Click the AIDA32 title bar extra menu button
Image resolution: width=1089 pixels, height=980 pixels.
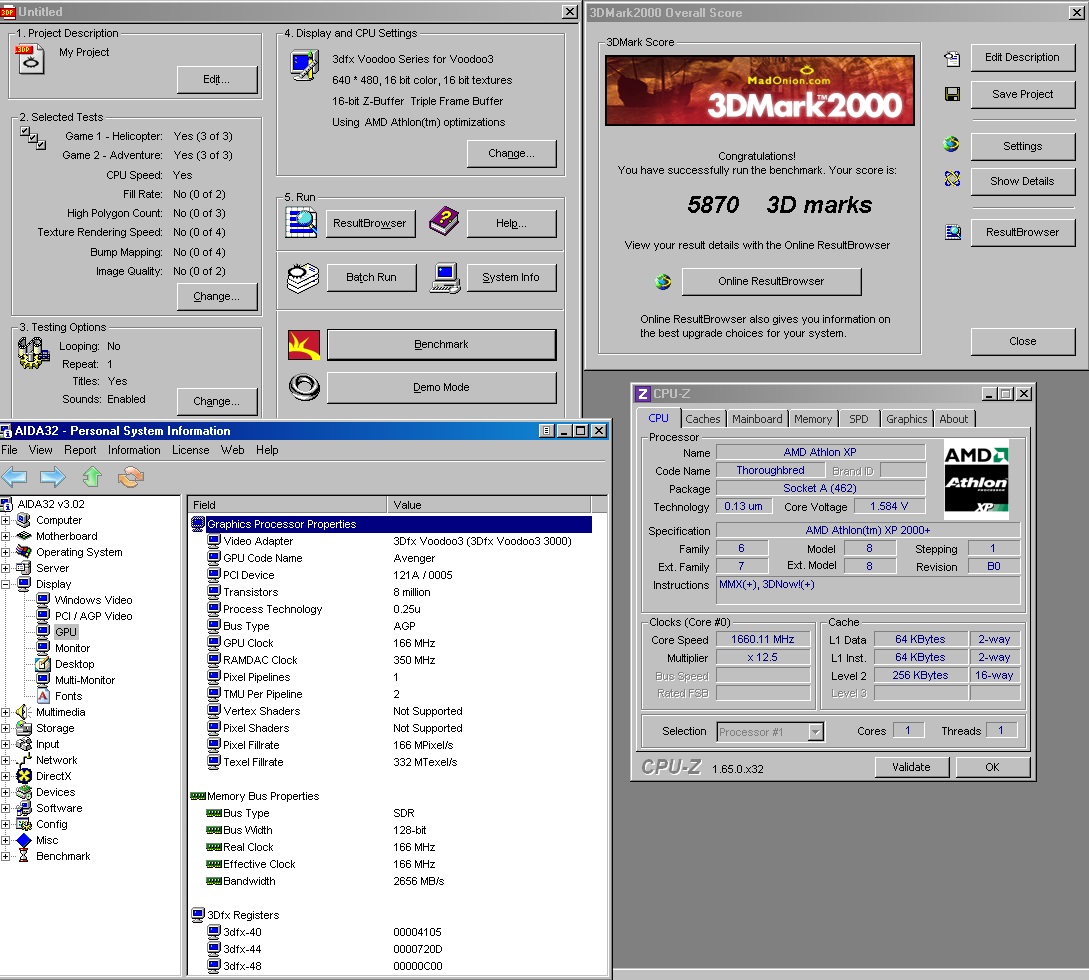547,431
